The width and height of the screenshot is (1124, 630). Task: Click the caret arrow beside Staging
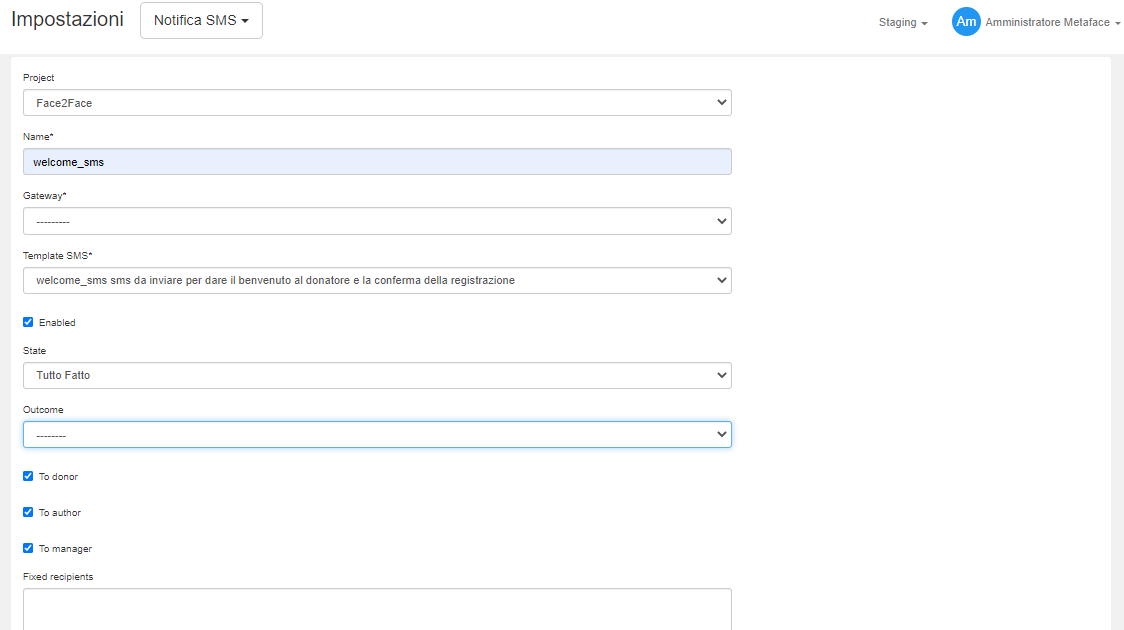tap(924, 23)
